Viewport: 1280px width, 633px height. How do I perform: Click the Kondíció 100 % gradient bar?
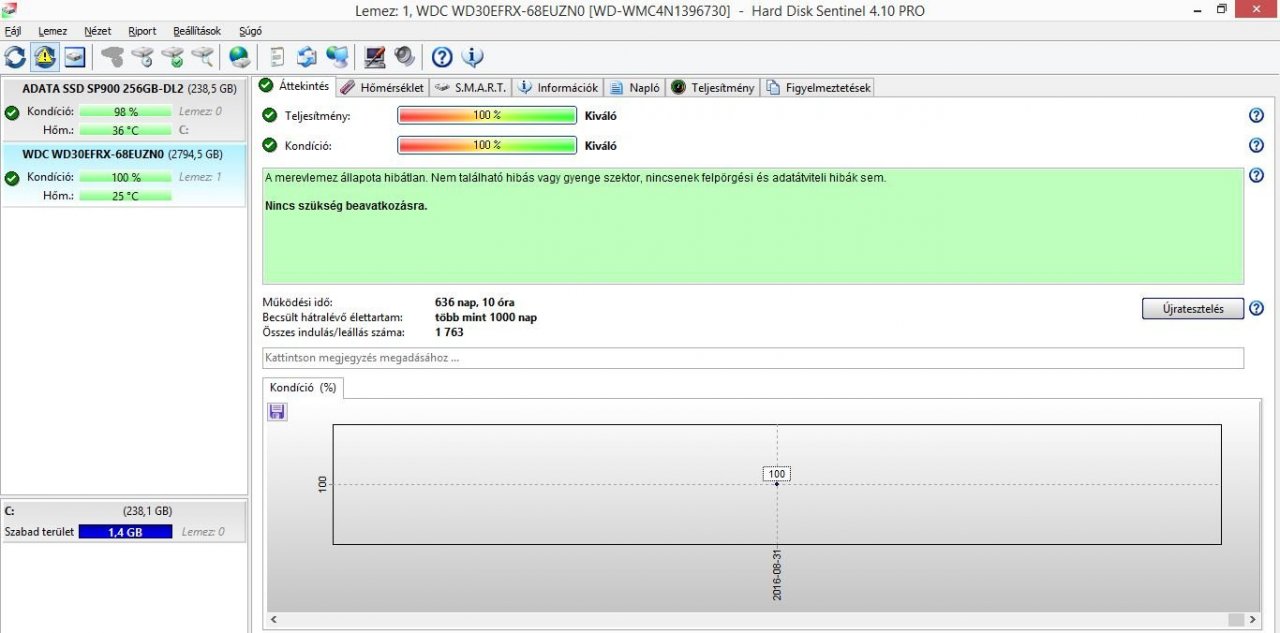(487, 145)
